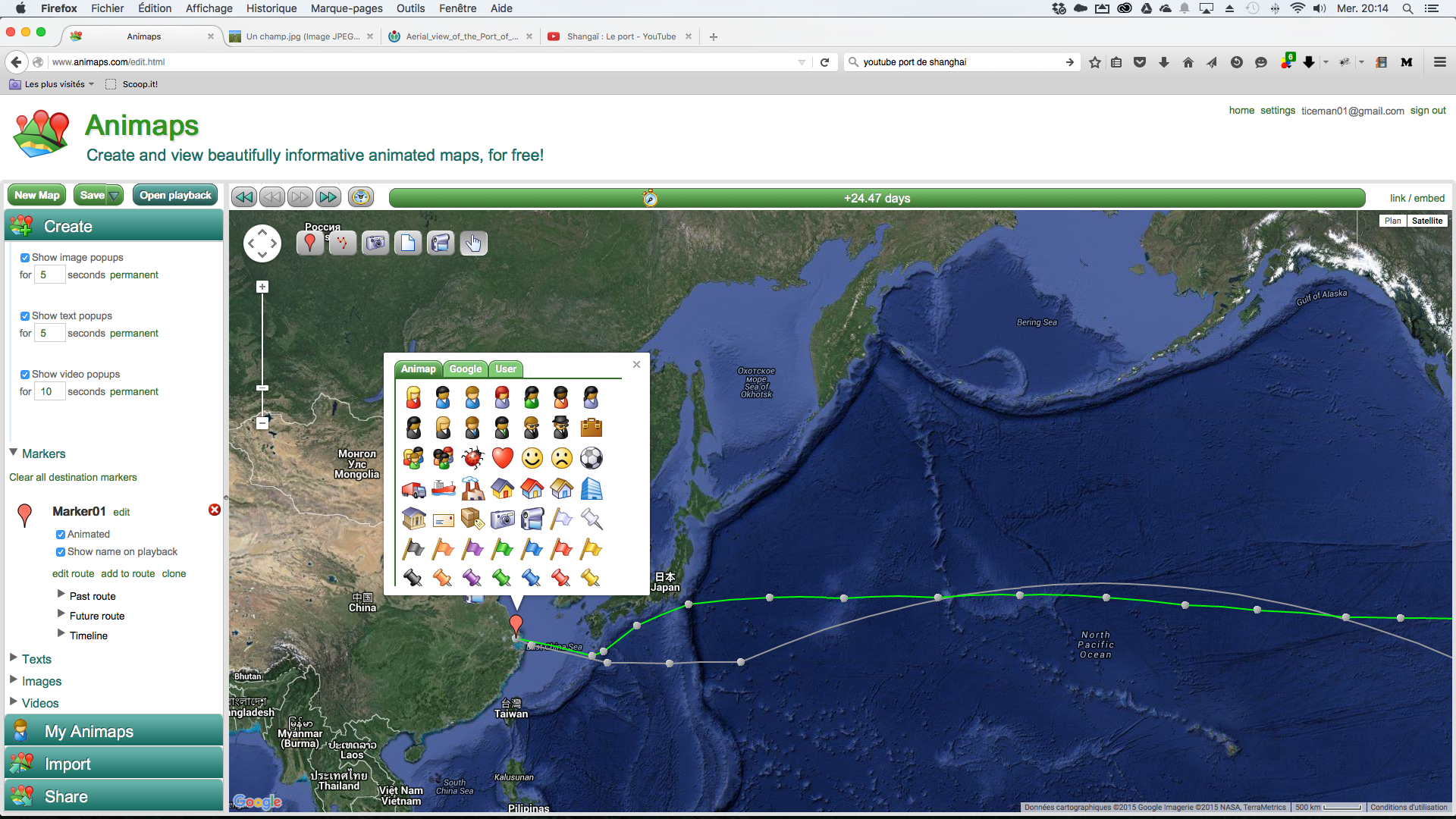Choose the cargo ship marker icon

443,489
